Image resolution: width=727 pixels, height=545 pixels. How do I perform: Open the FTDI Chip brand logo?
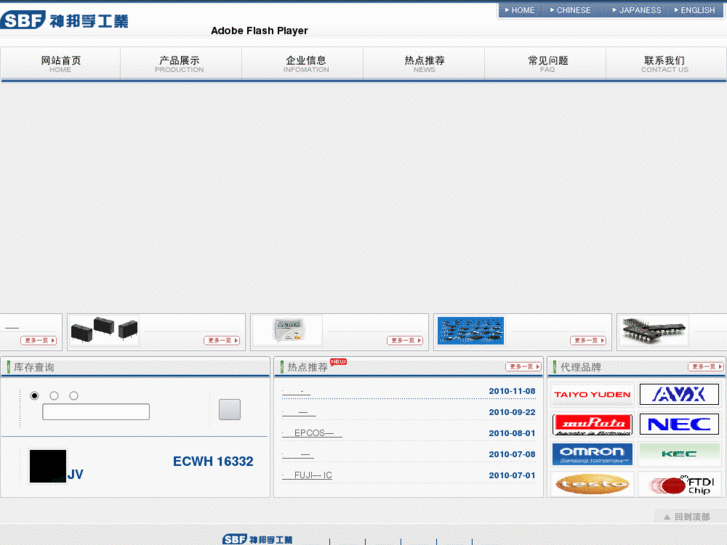click(x=678, y=485)
